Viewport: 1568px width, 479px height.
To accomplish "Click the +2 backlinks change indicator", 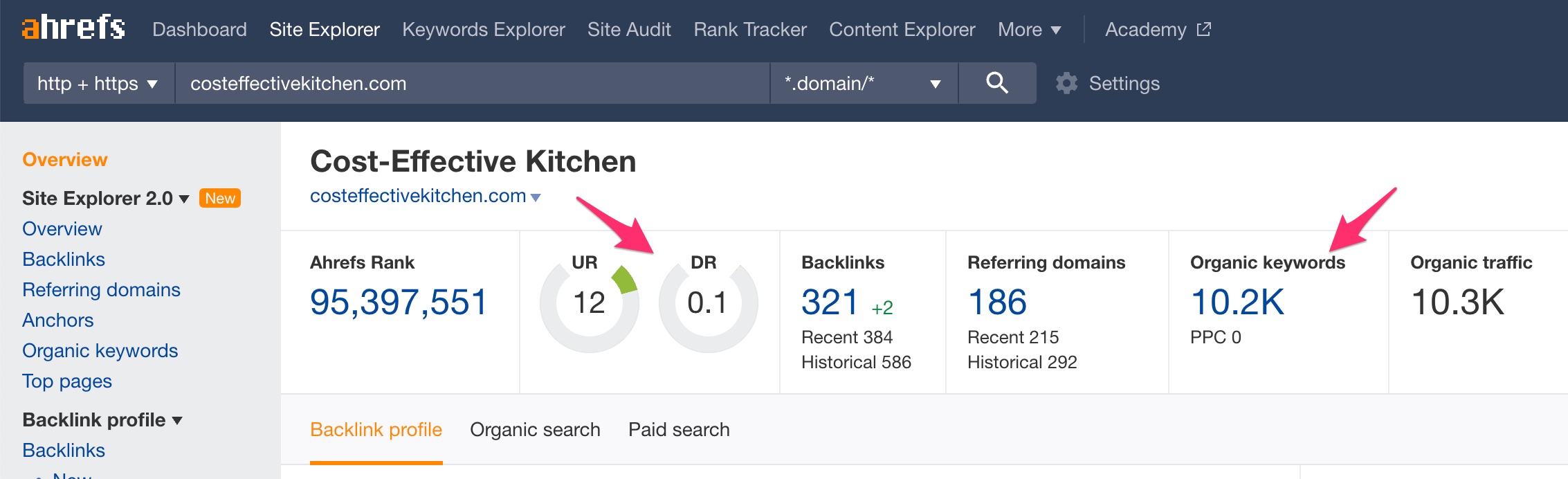I will 882,307.
